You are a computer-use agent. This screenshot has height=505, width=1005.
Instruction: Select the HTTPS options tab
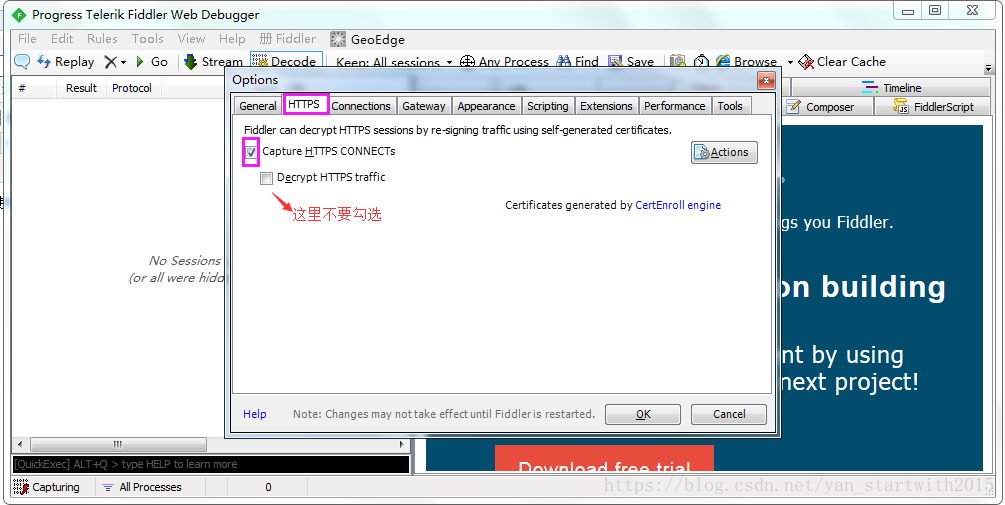[x=304, y=104]
